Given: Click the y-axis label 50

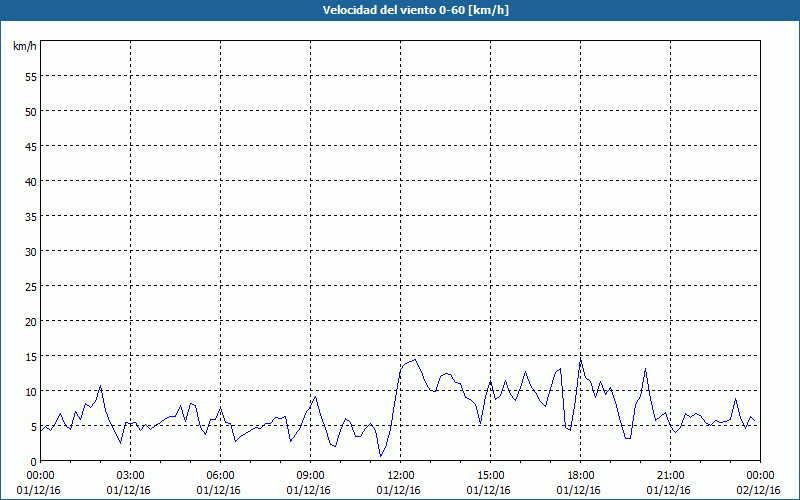Looking at the screenshot, I should point(31,112).
